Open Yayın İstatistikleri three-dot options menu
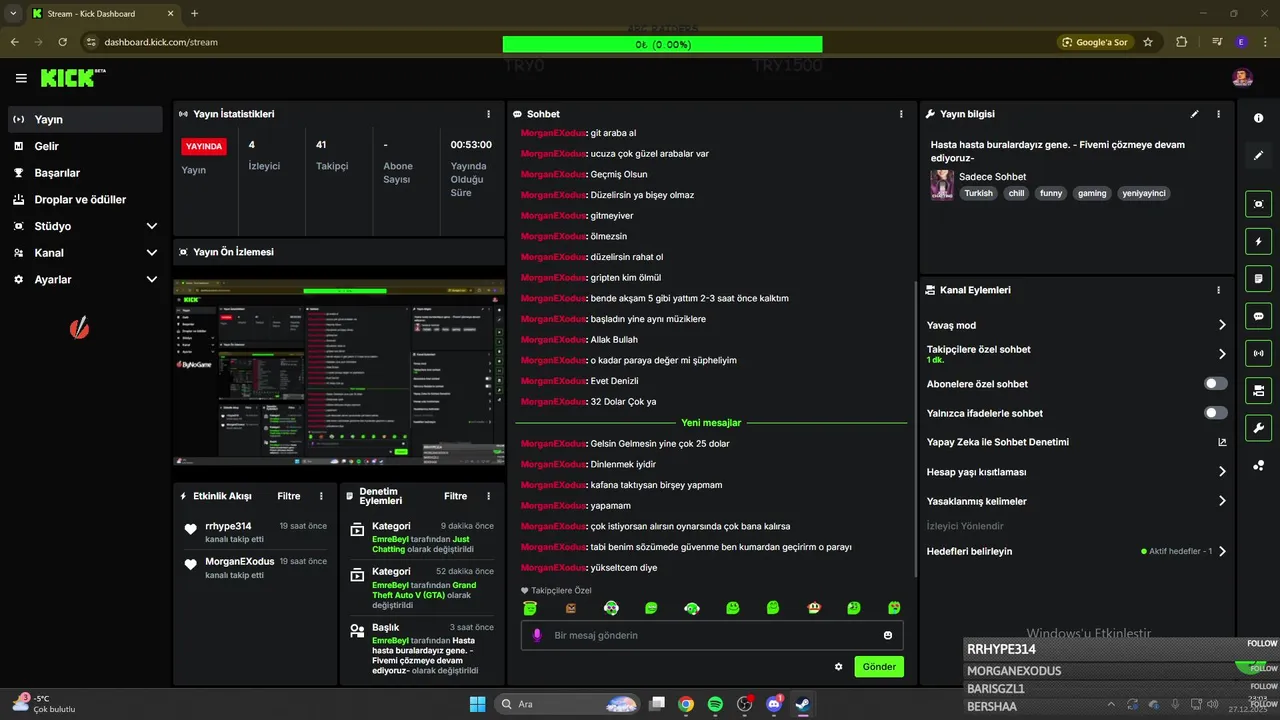 (488, 114)
